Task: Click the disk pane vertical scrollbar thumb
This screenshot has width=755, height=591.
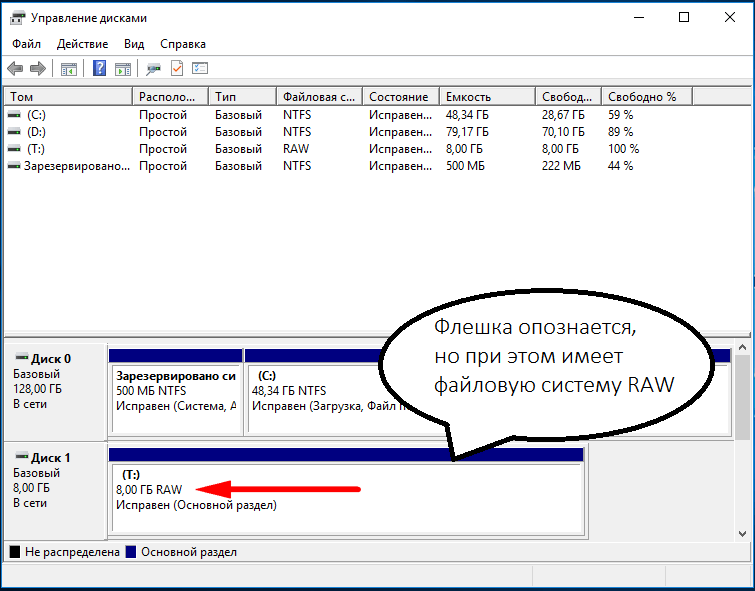Action: pos(742,397)
